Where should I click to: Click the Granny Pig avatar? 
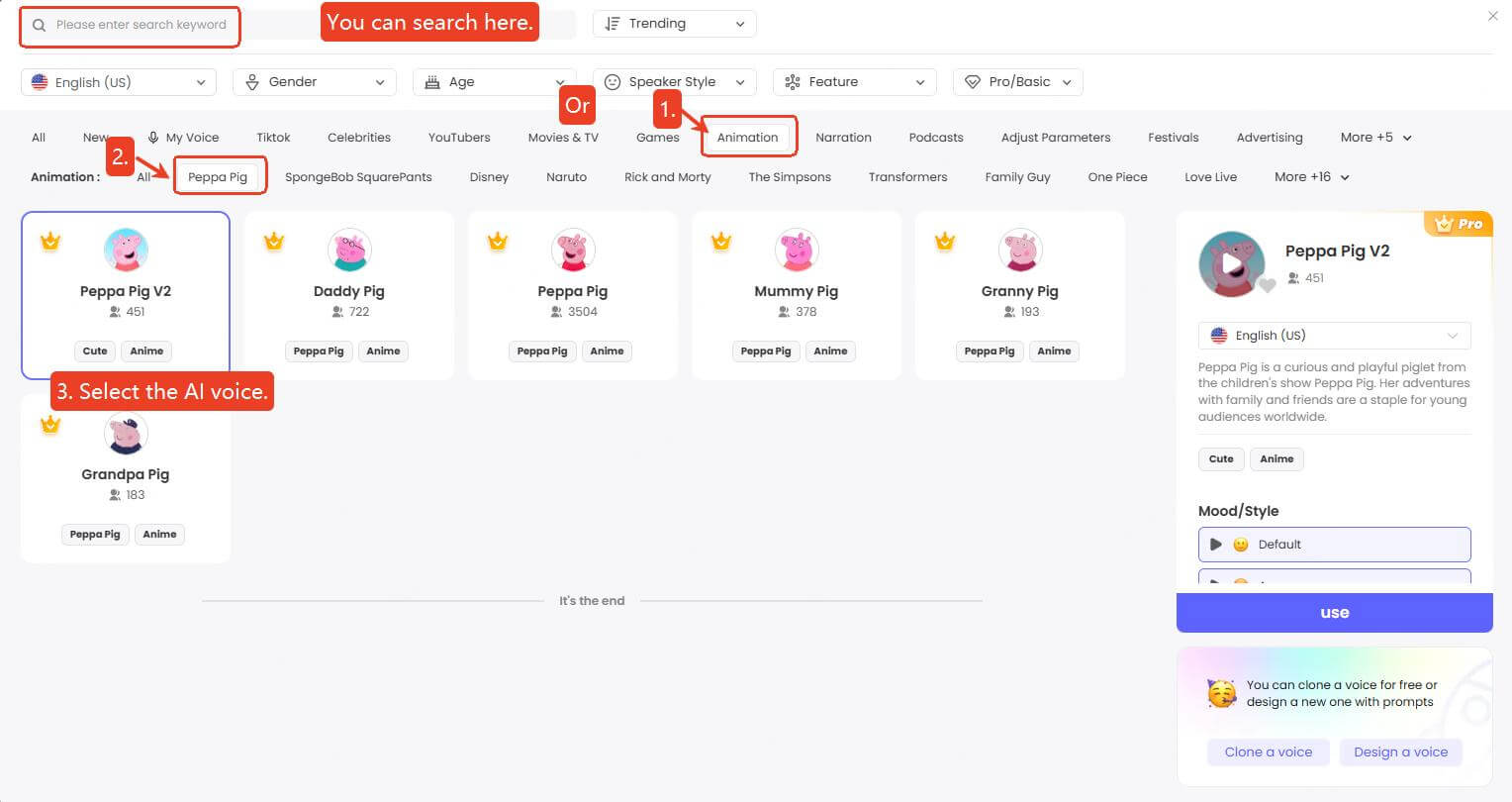[x=1019, y=251]
